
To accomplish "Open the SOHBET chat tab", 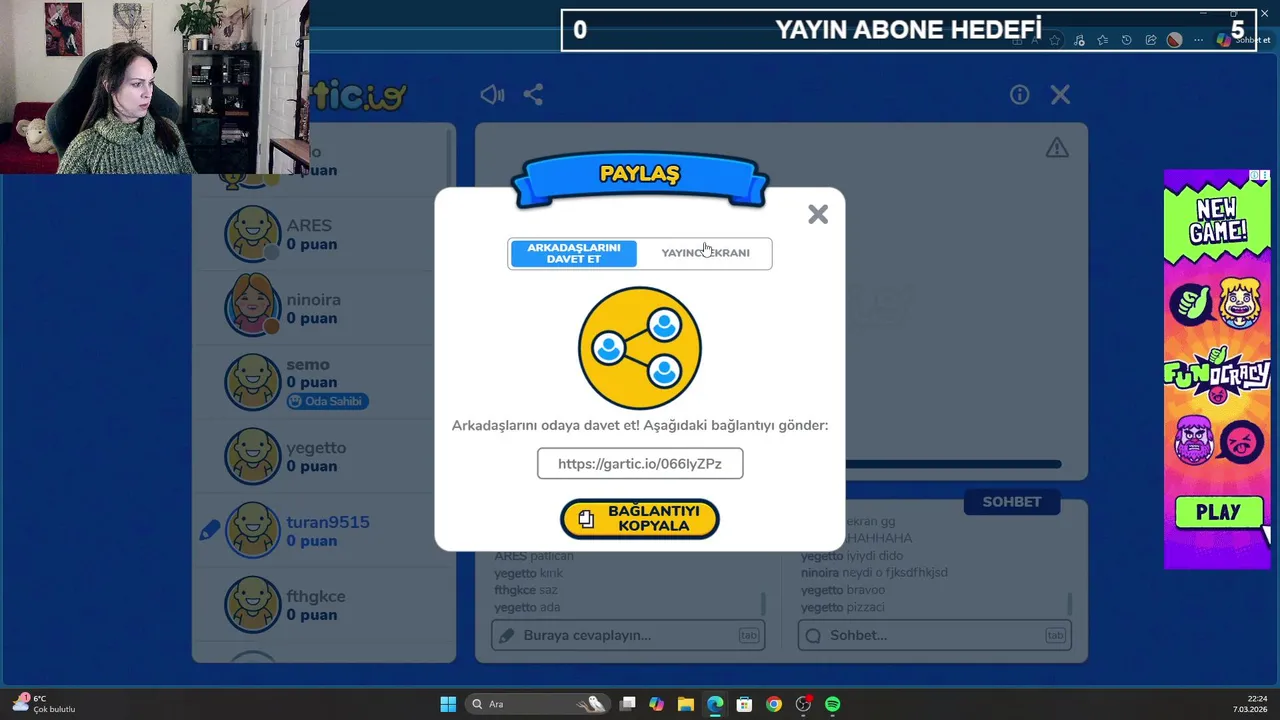I will pos(1012,502).
